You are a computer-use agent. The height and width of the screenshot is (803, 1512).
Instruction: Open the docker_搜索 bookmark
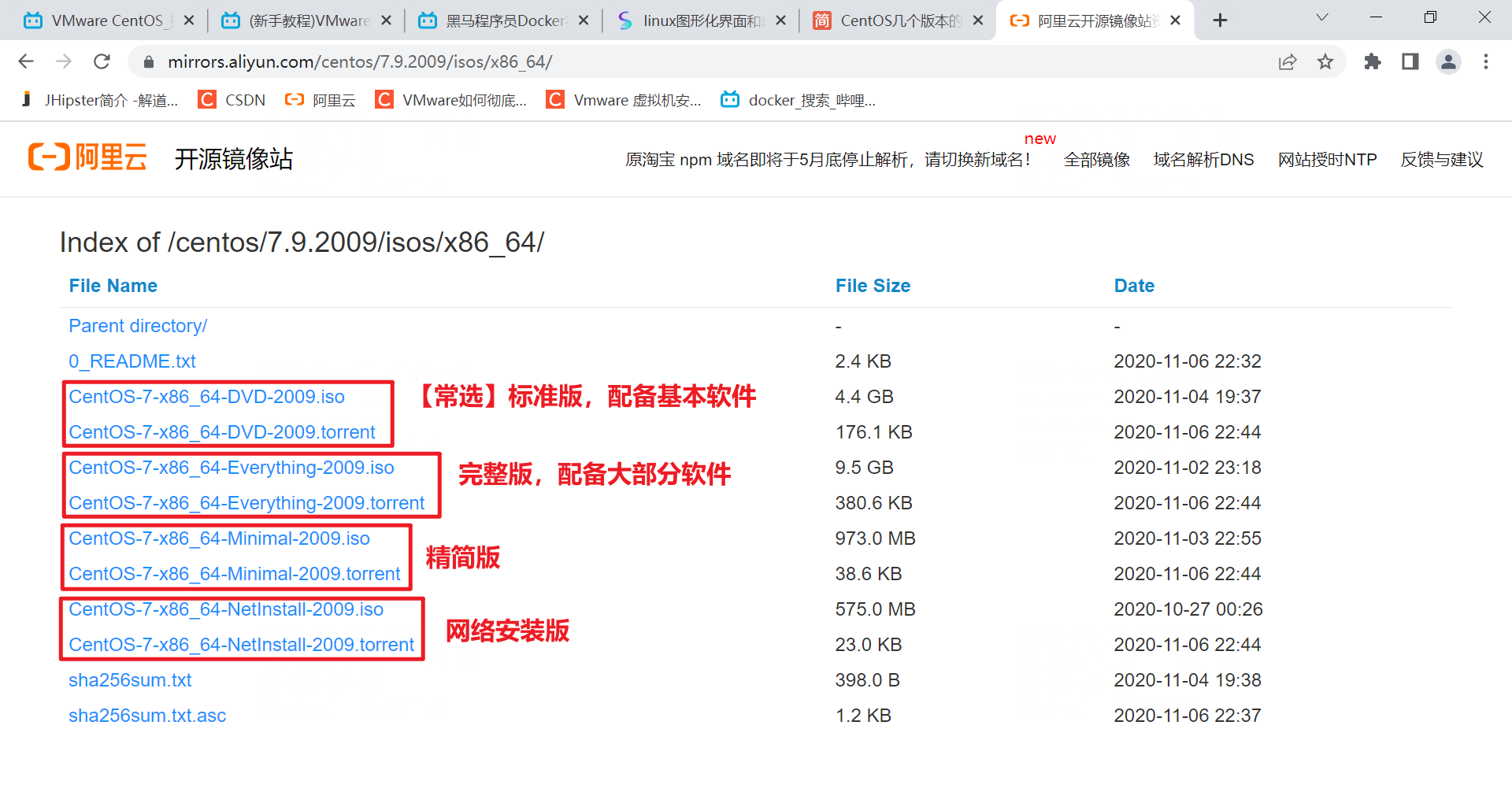tap(799, 100)
